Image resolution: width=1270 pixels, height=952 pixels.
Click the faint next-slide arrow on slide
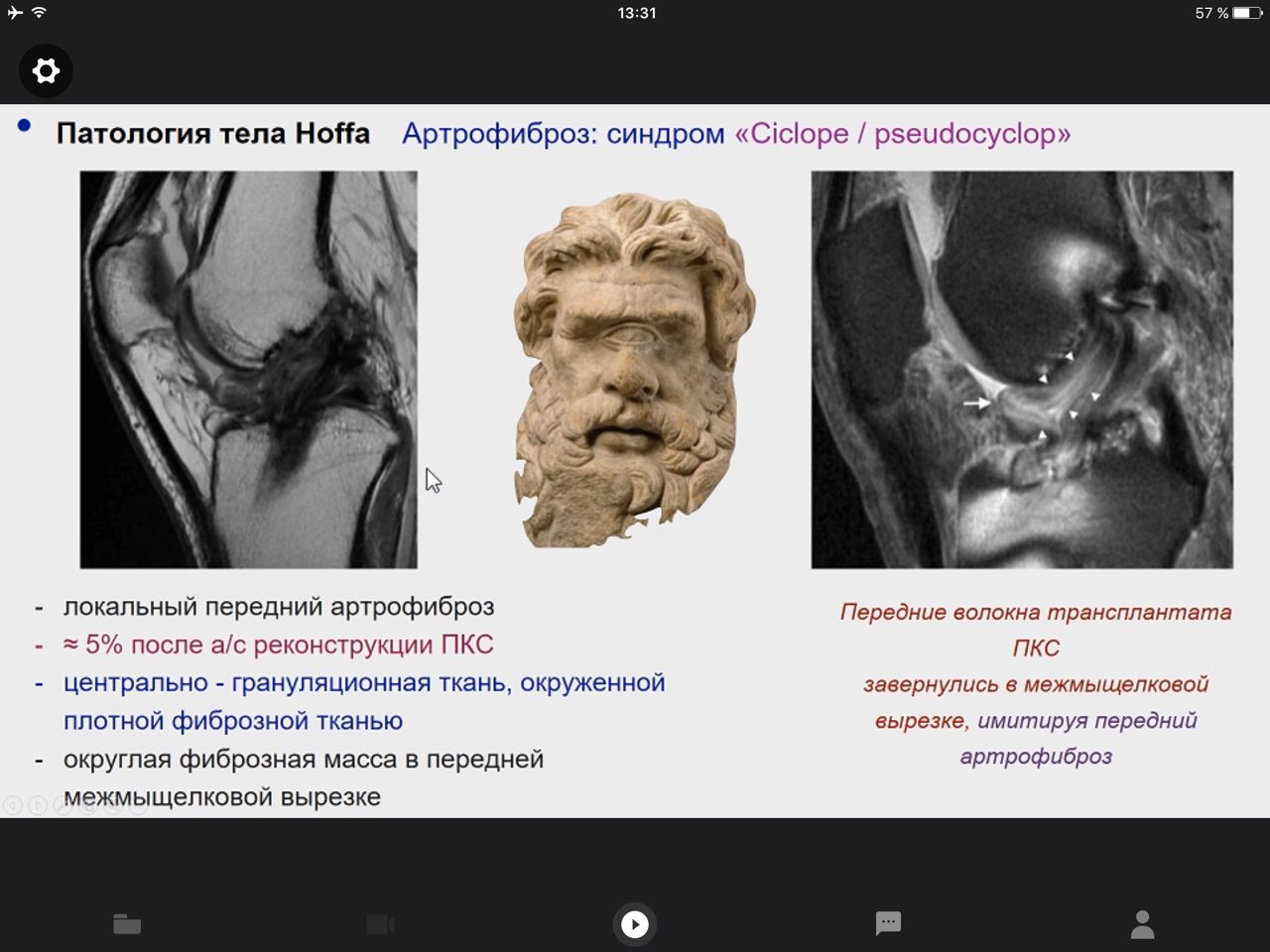(38, 805)
